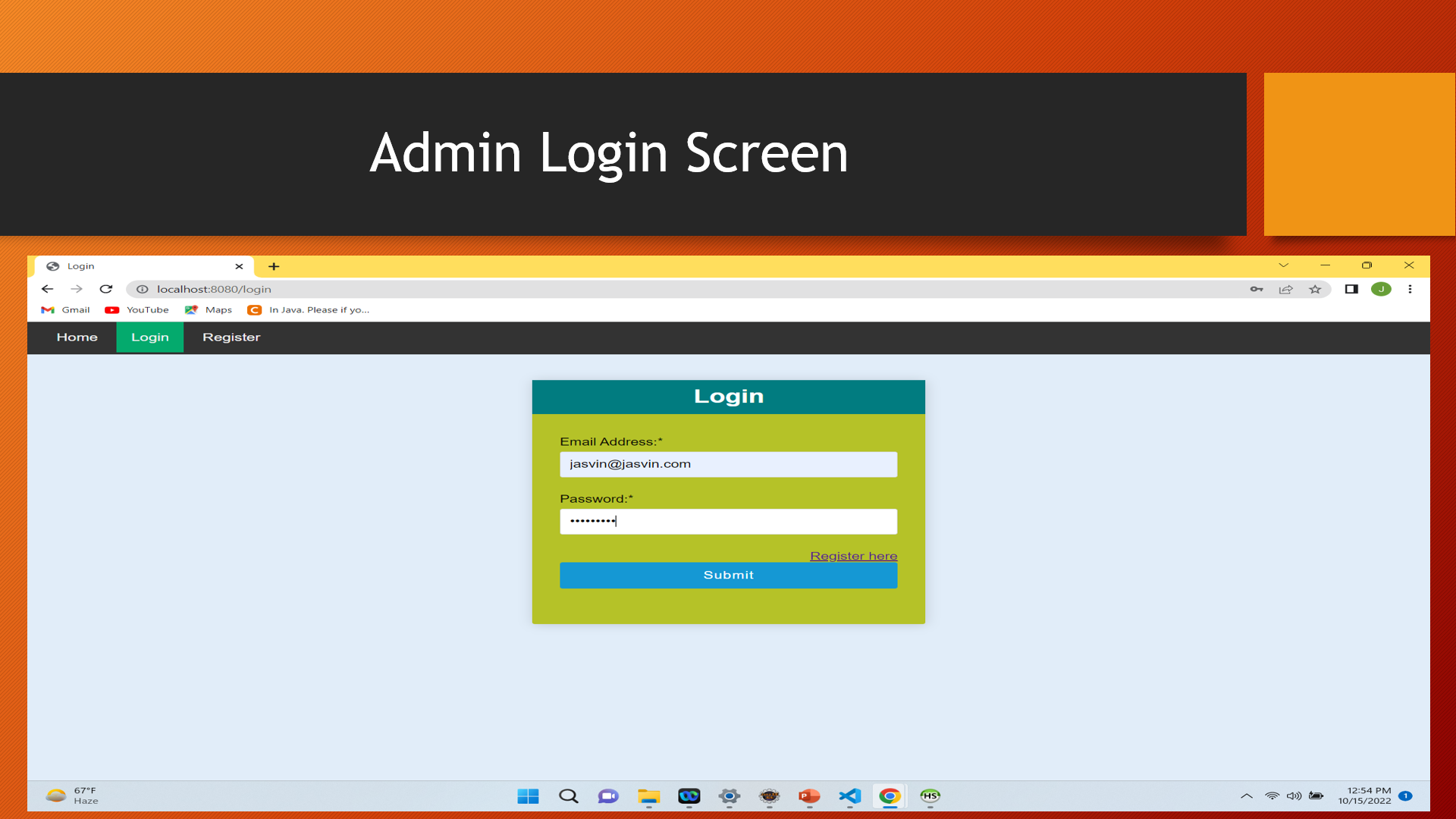Show hidden system tray icons
This screenshot has width=1456, height=819.
[1246, 795]
